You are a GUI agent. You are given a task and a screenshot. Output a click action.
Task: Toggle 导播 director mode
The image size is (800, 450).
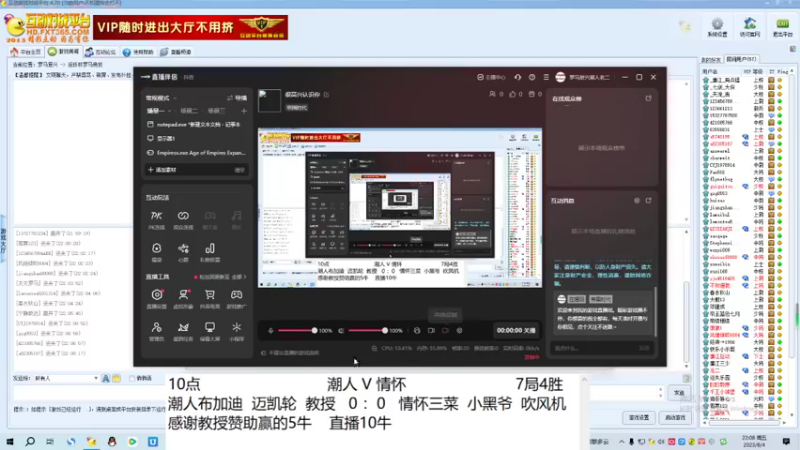pyautogui.click(x=237, y=98)
